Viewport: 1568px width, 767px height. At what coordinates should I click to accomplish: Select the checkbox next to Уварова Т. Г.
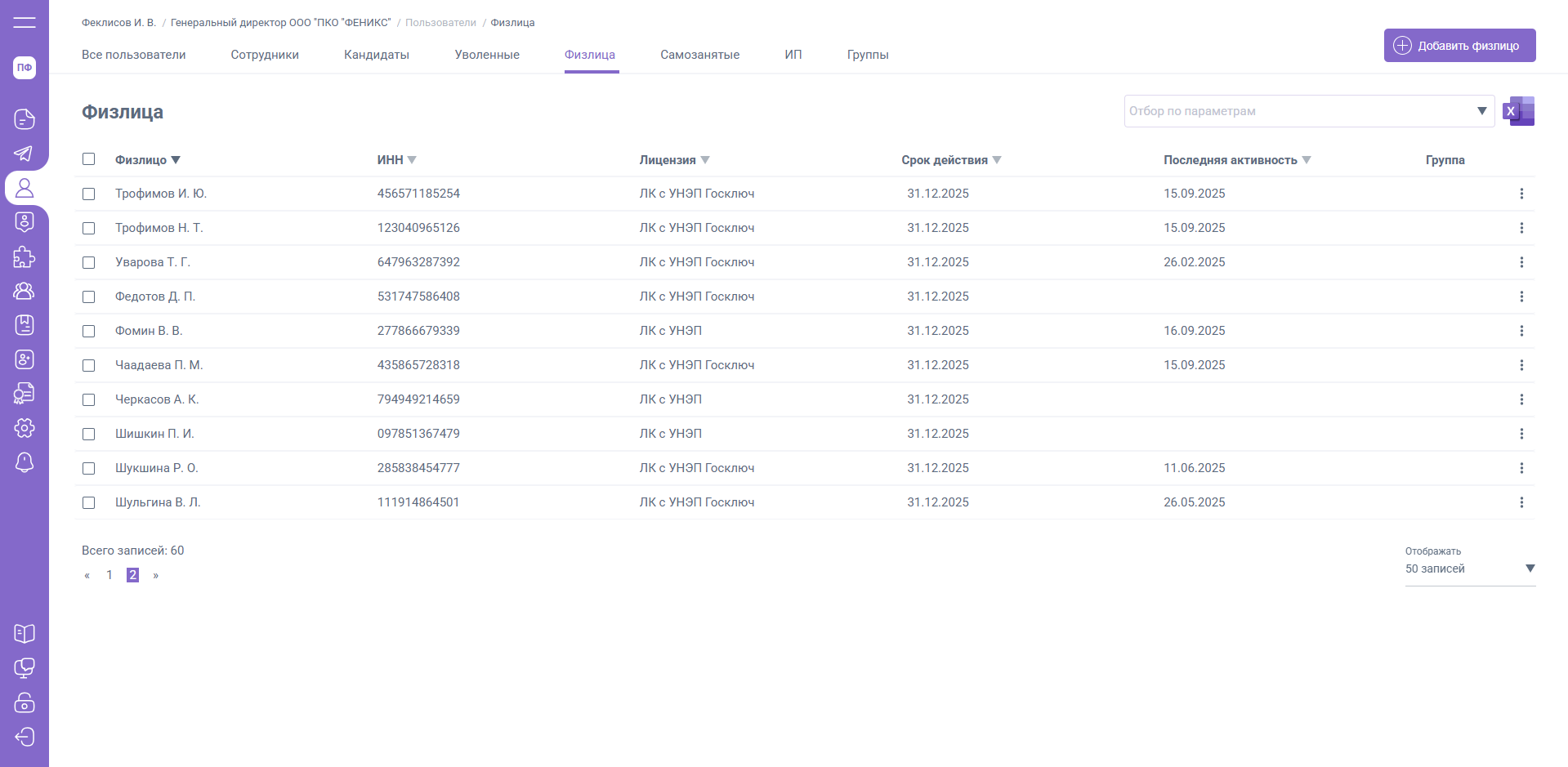click(89, 262)
